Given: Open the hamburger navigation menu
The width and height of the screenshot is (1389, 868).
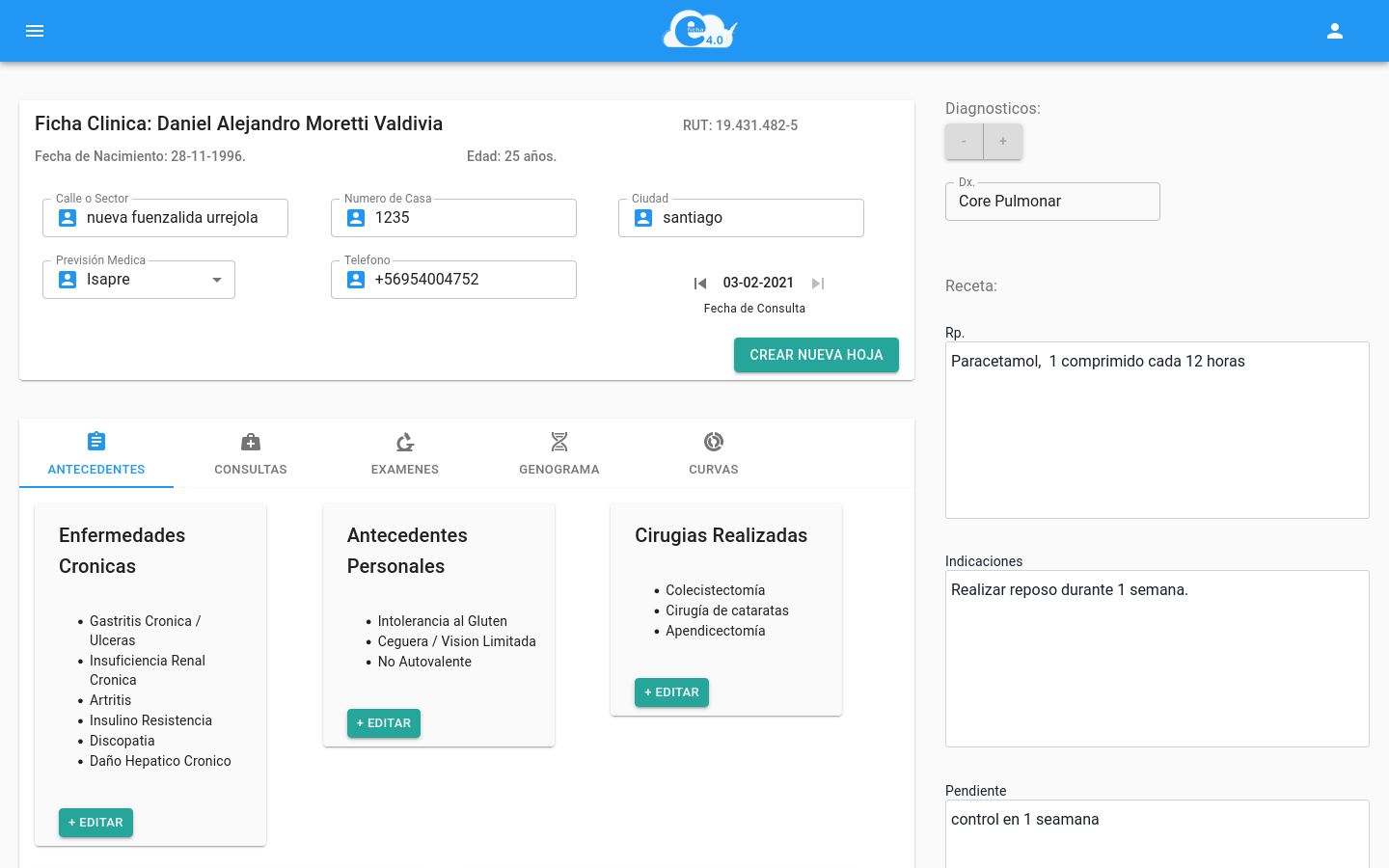Looking at the screenshot, I should [35, 31].
